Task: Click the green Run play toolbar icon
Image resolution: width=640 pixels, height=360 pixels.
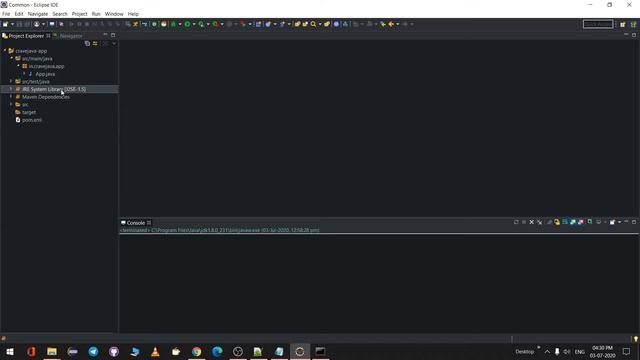Action: point(187,24)
